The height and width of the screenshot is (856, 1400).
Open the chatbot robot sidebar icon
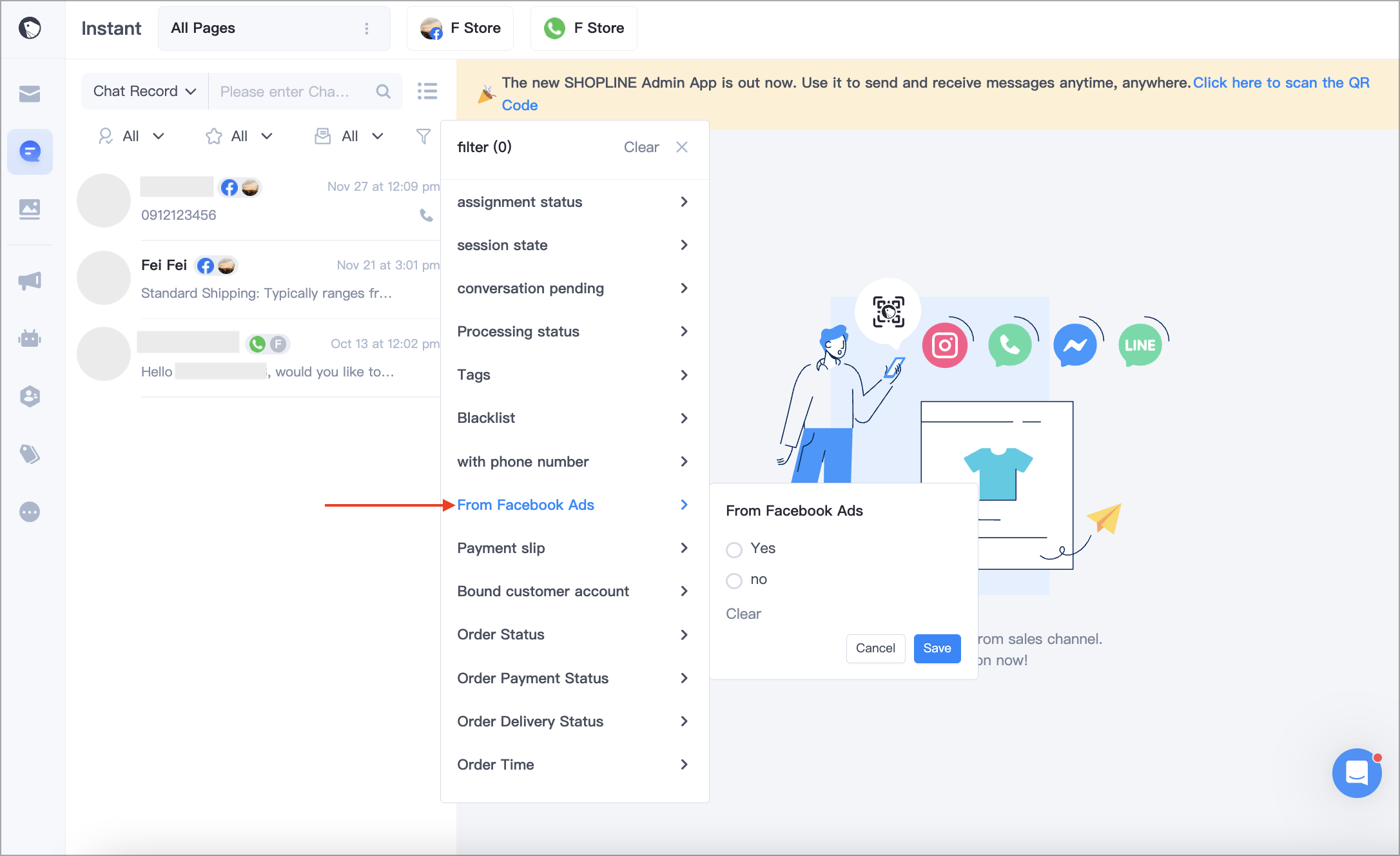tap(30, 338)
